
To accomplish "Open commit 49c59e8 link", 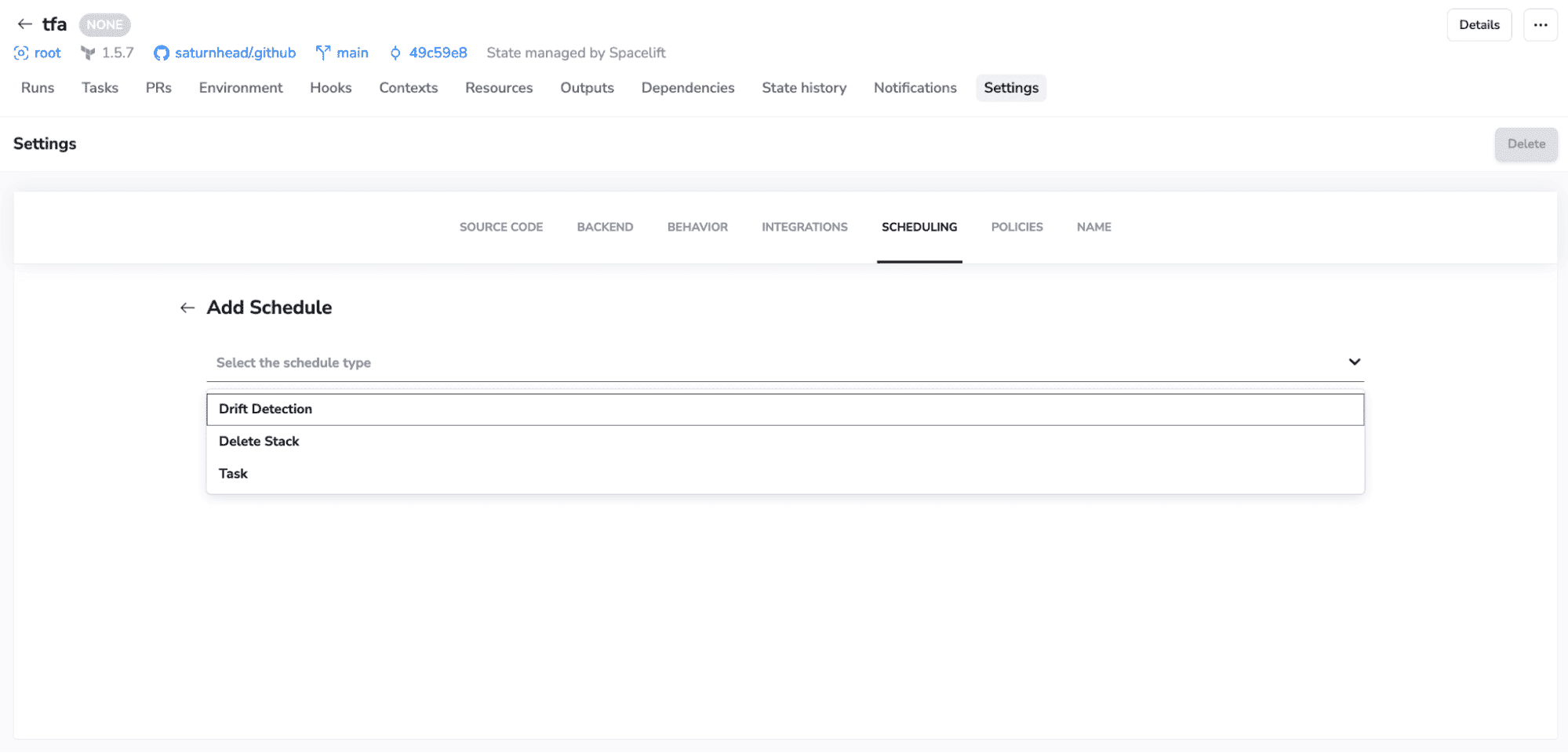I will tap(438, 53).
